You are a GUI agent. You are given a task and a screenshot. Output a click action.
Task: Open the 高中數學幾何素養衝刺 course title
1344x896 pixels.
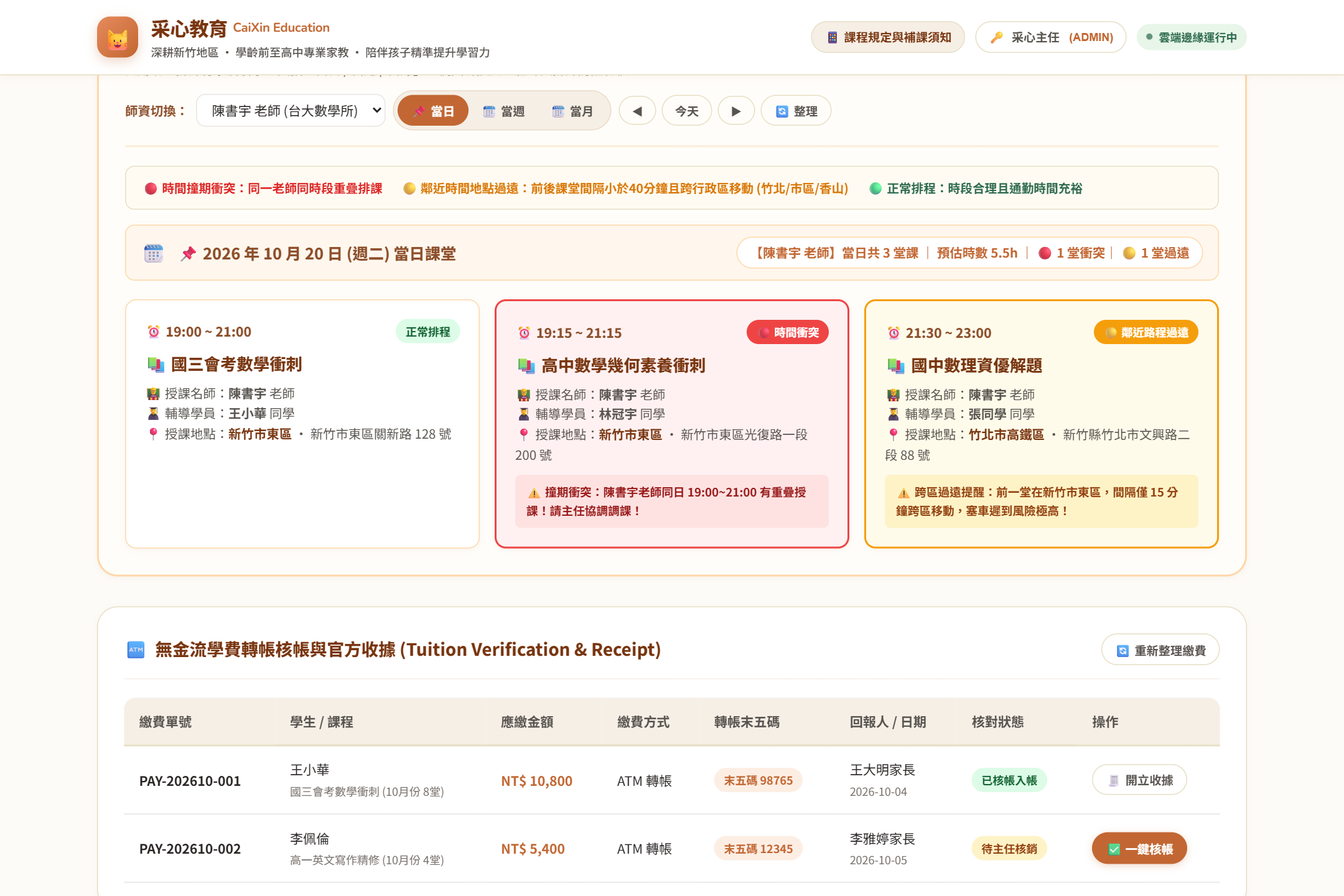pyautogui.click(x=623, y=365)
